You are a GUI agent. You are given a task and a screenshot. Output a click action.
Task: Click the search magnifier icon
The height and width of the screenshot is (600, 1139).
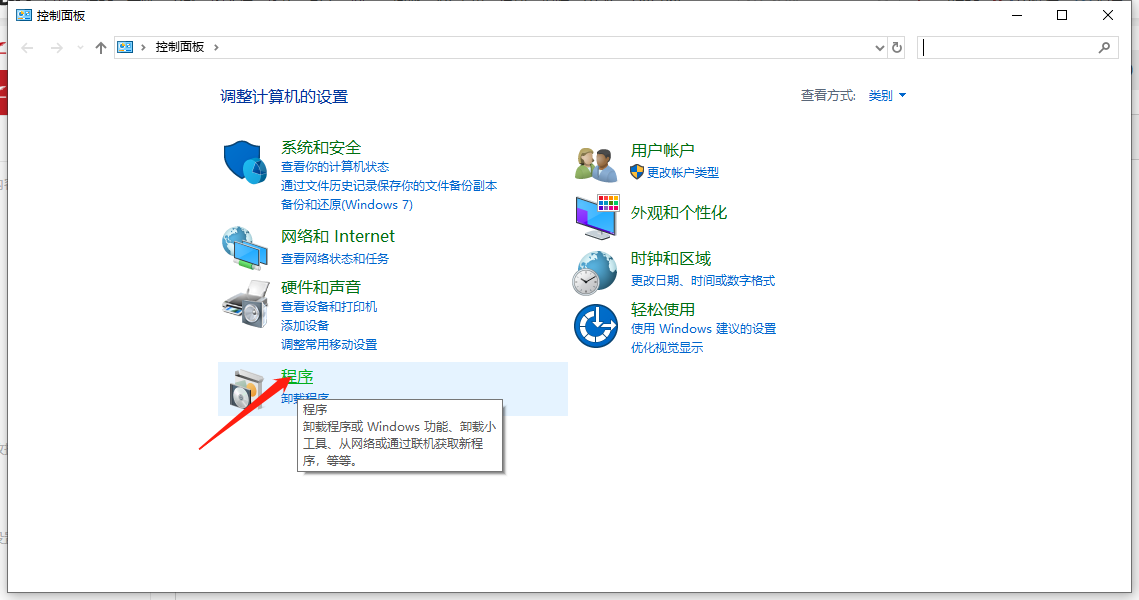1104,47
